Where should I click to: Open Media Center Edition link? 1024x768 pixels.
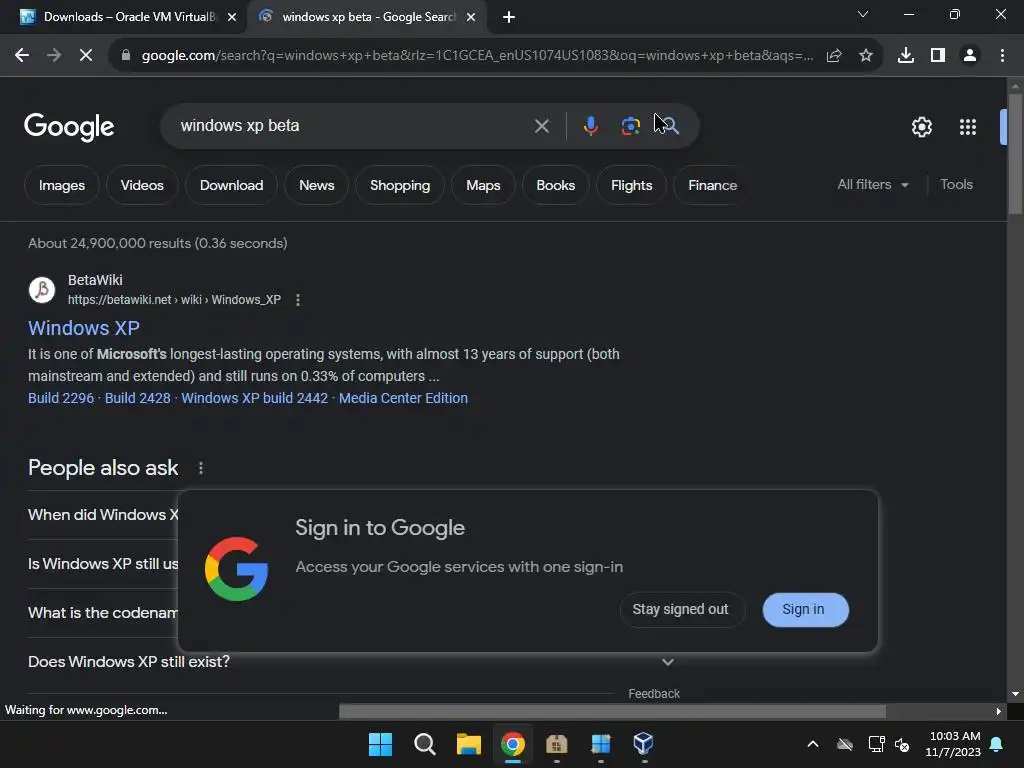(x=403, y=398)
